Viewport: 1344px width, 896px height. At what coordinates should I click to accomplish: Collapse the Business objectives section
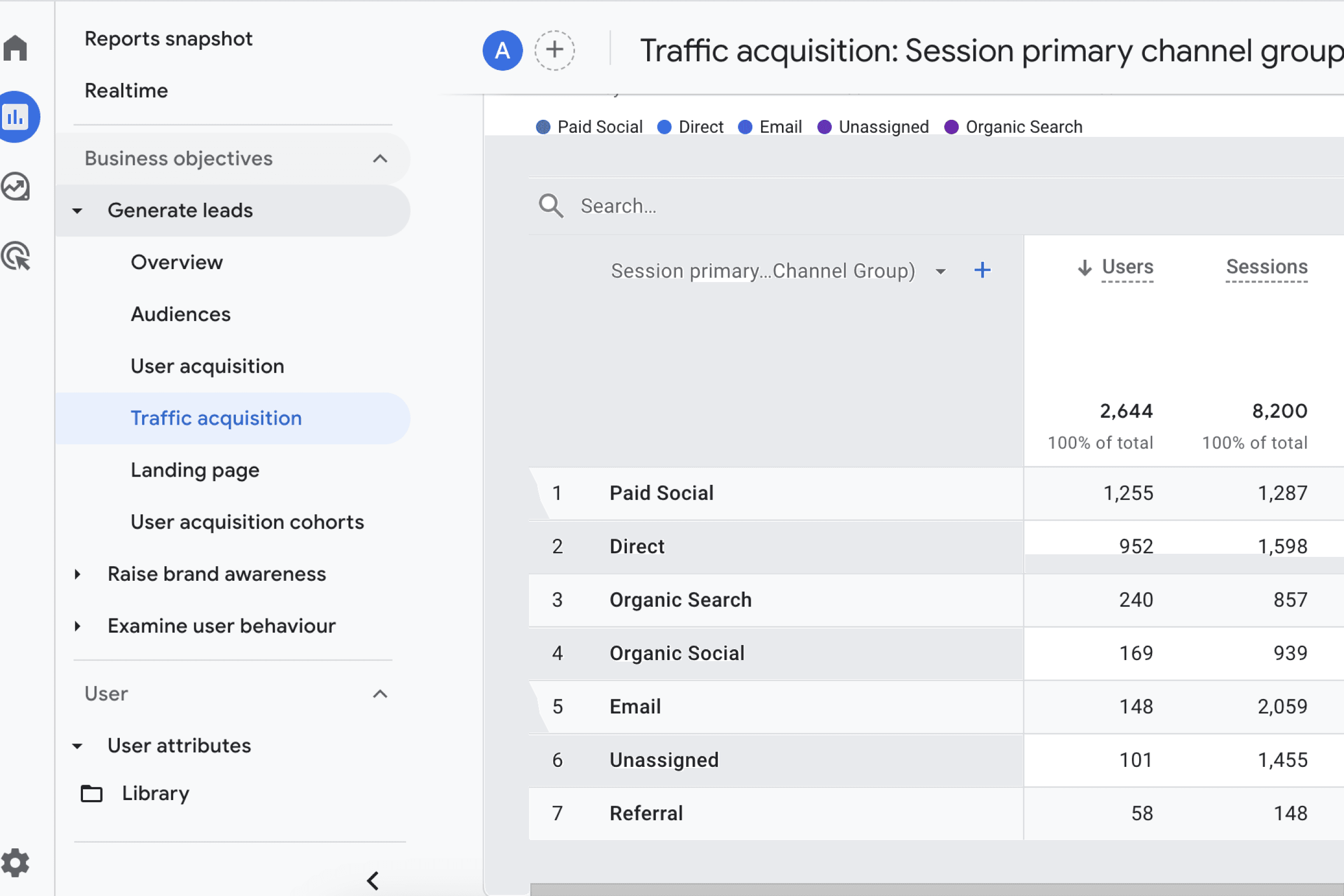click(380, 159)
